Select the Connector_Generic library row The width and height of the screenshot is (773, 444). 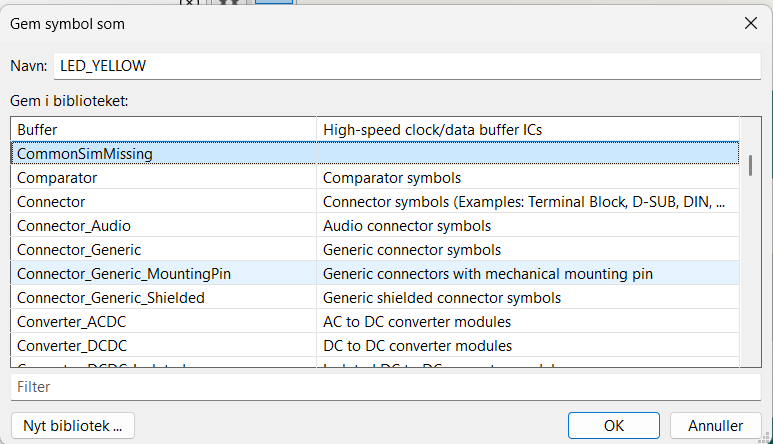(x=375, y=249)
